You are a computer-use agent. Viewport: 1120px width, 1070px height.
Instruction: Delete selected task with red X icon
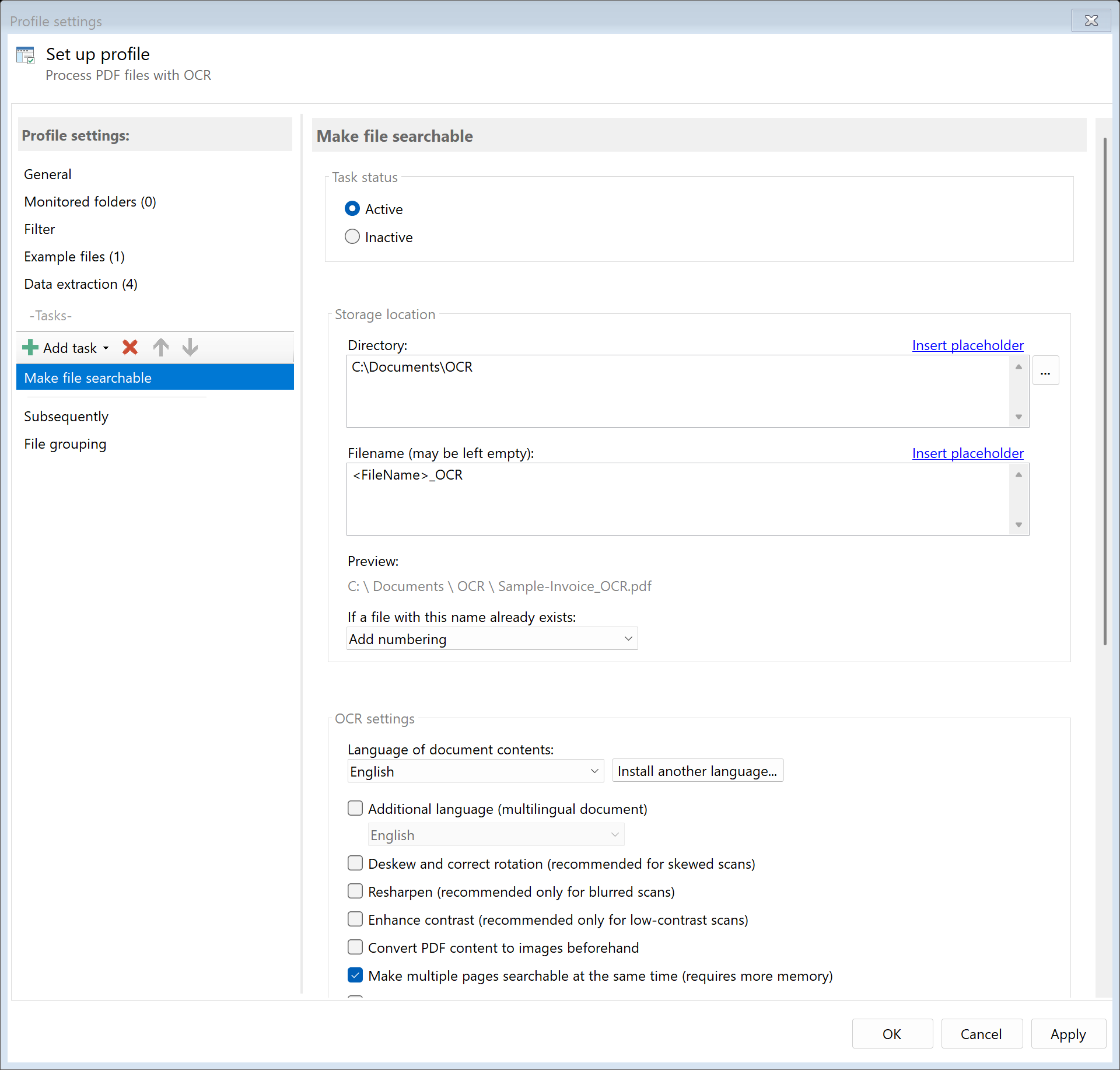tap(130, 348)
